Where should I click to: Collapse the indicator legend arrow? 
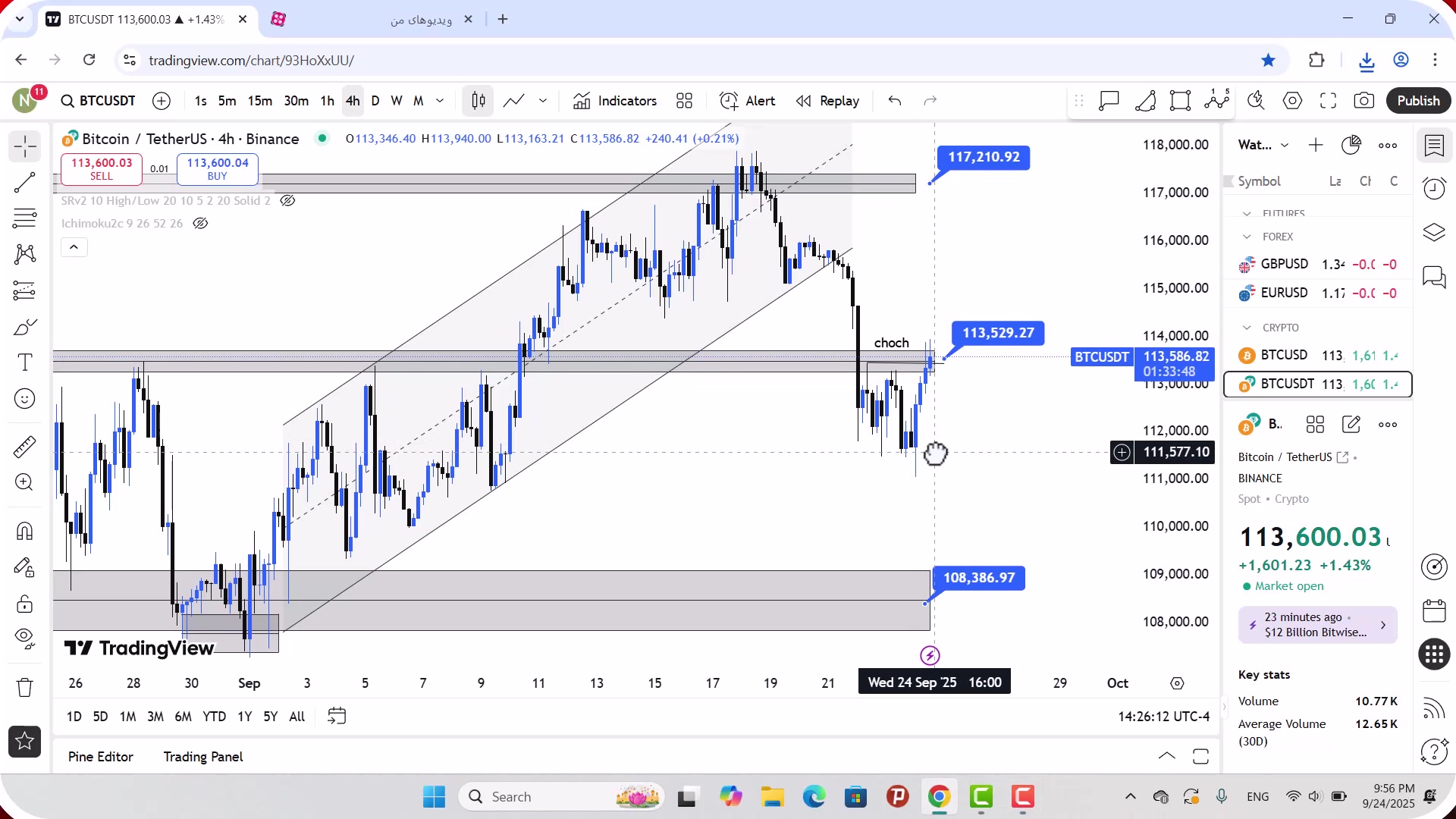click(x=74, y=247)
